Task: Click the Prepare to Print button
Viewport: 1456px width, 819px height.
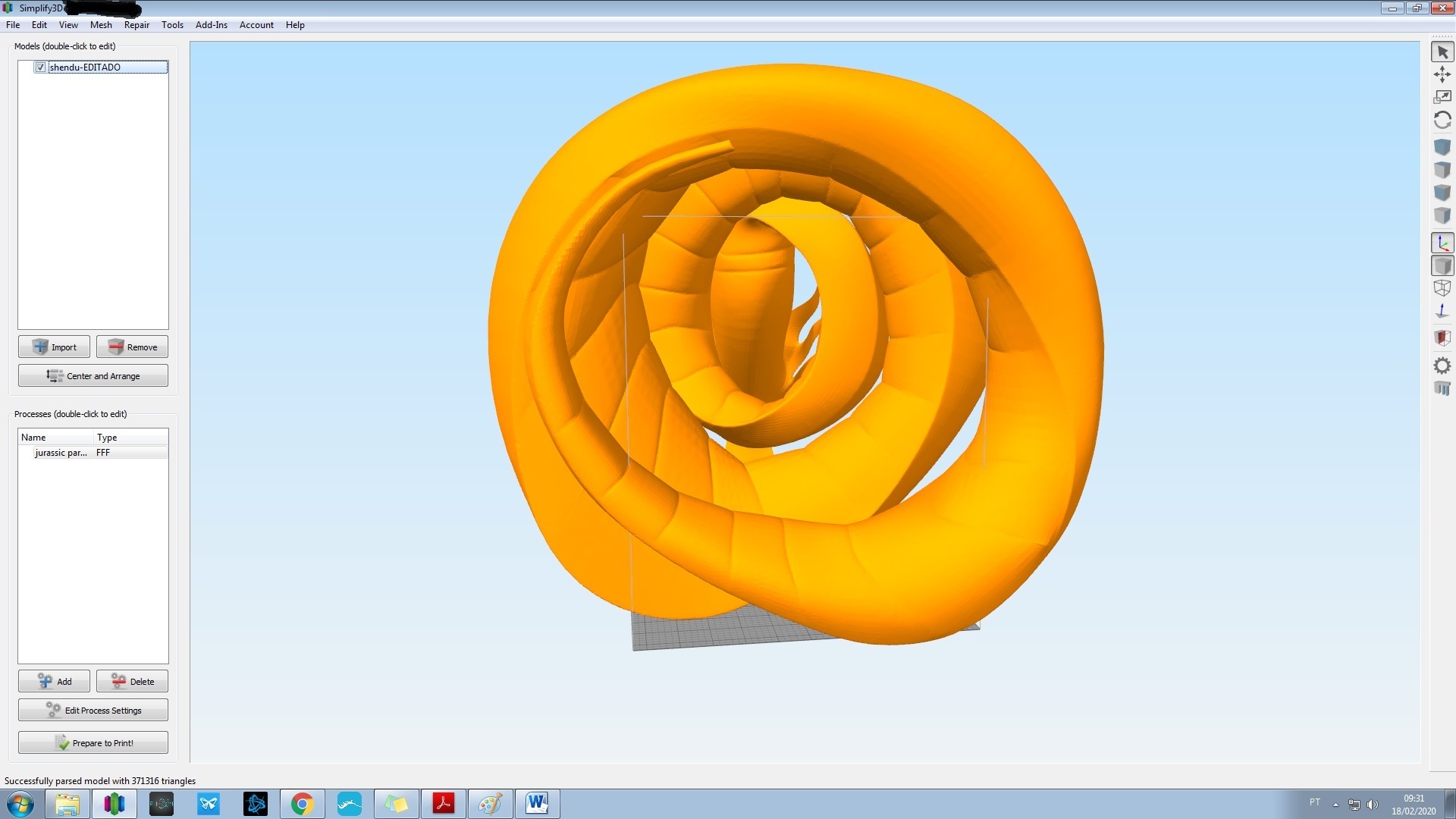Action: (93, 742)
